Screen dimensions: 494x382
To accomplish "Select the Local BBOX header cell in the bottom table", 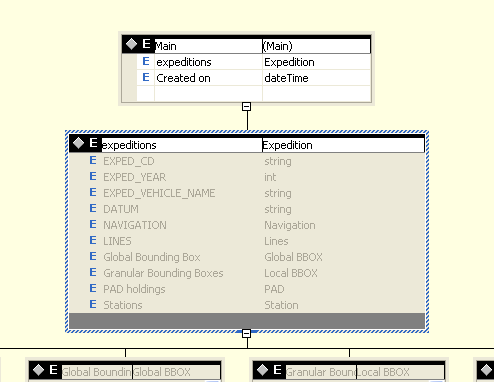I will [x=400, y=372].
